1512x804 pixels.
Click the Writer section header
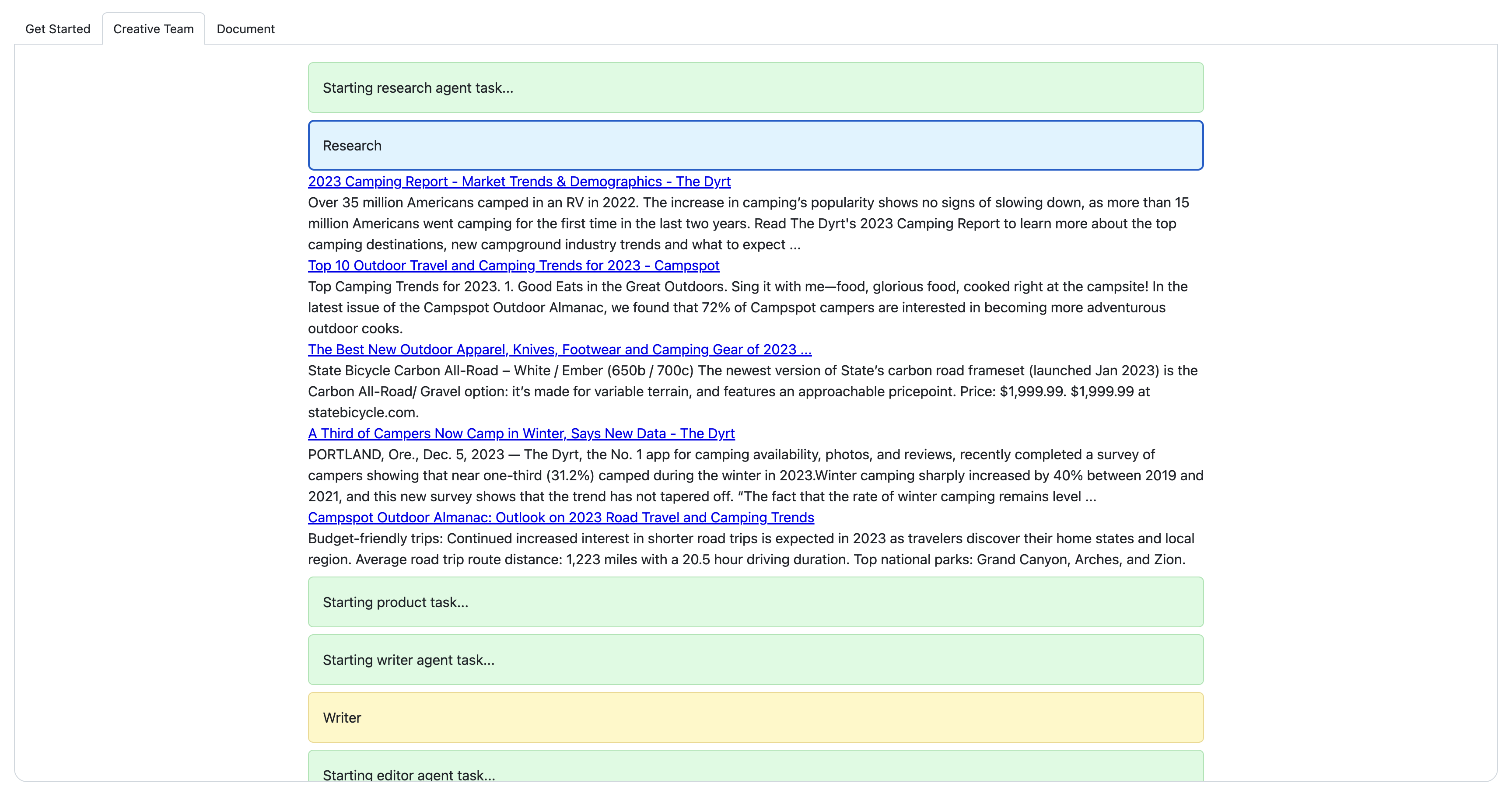[x=756, y=717]
